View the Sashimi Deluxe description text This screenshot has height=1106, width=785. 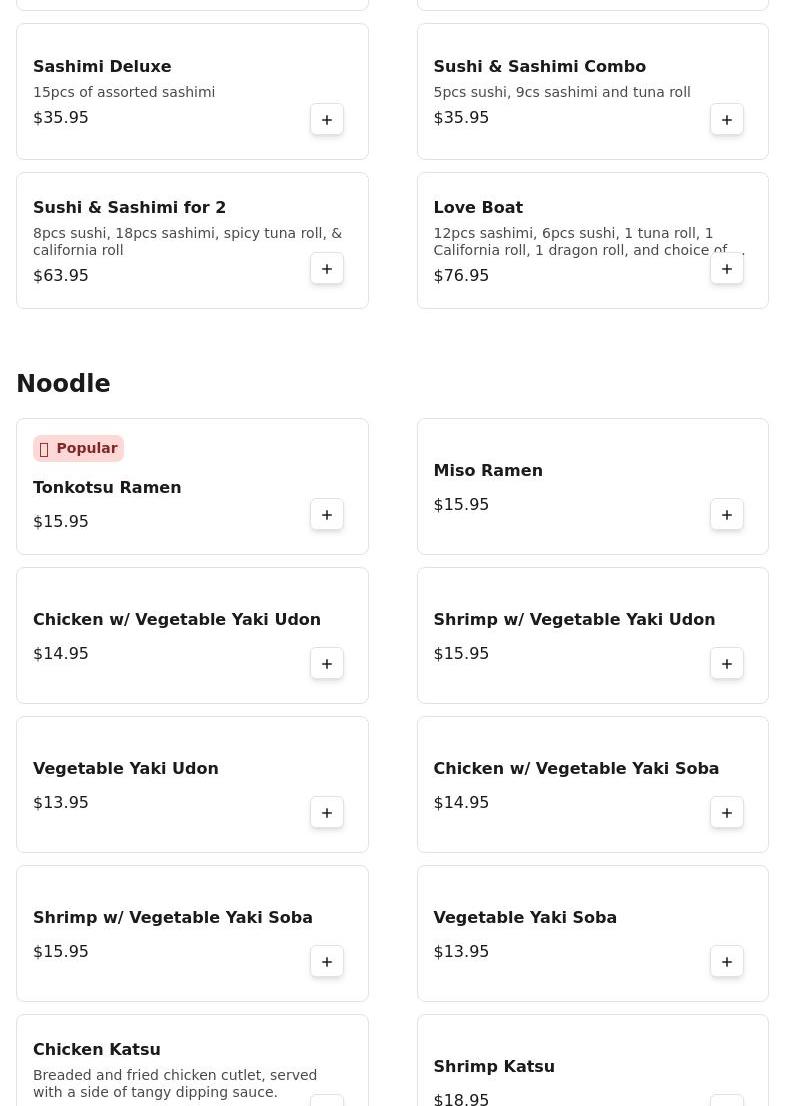click(124, 92)
